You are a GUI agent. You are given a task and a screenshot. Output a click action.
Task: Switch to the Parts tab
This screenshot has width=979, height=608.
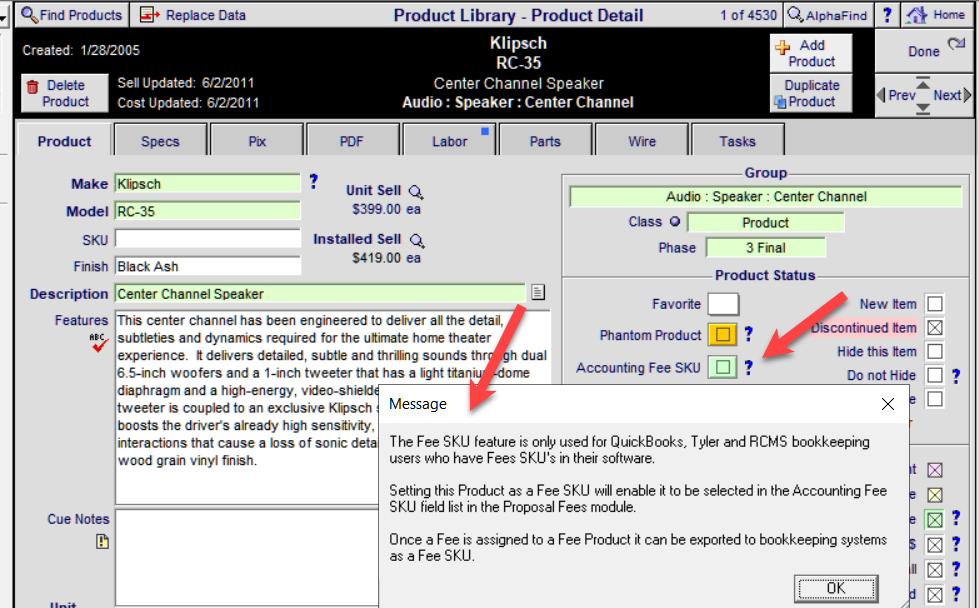click(x=545, y=140)
